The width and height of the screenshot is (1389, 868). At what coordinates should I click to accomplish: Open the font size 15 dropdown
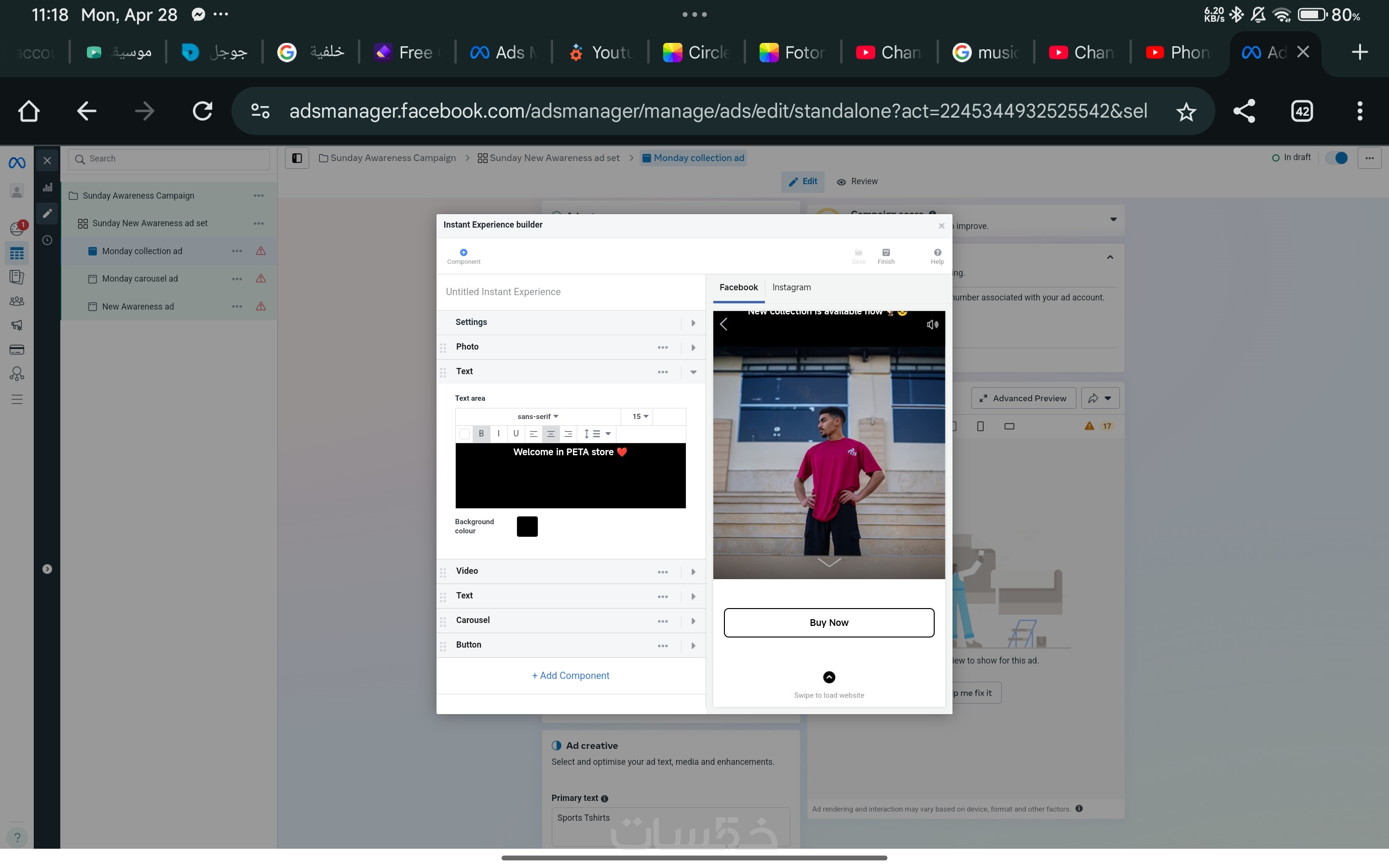pos(640,417)
